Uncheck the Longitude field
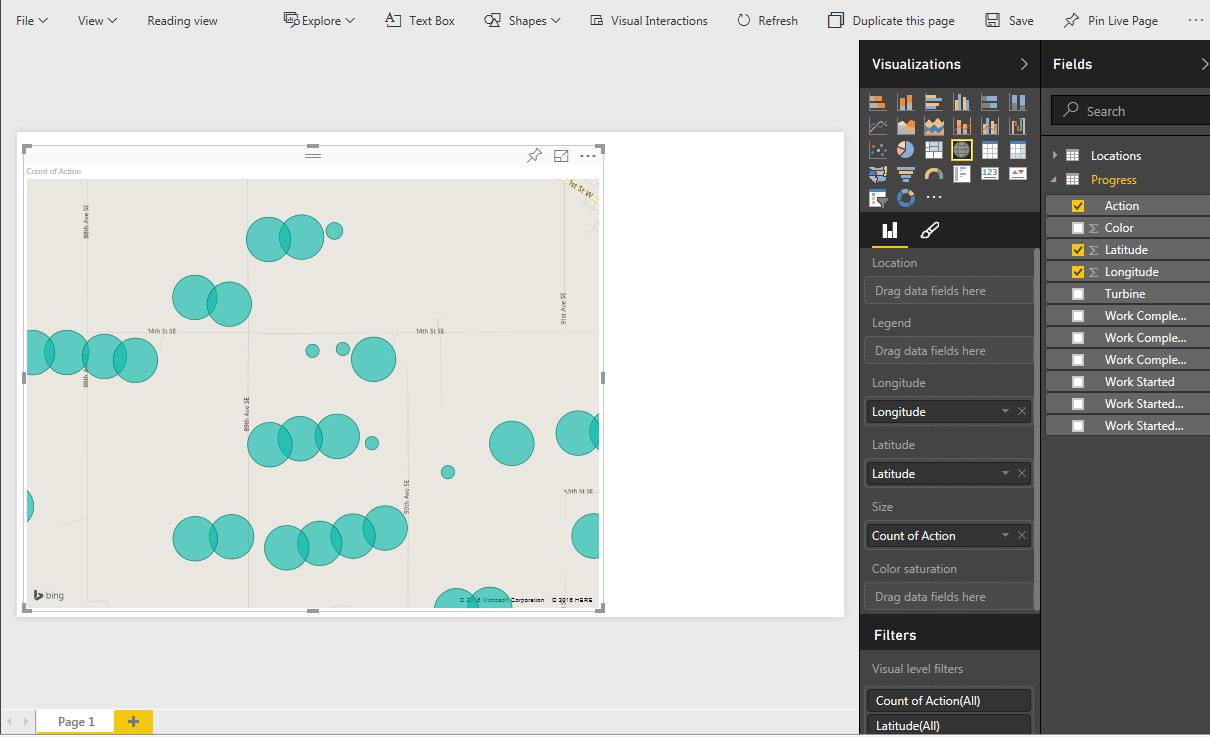 1078,272
